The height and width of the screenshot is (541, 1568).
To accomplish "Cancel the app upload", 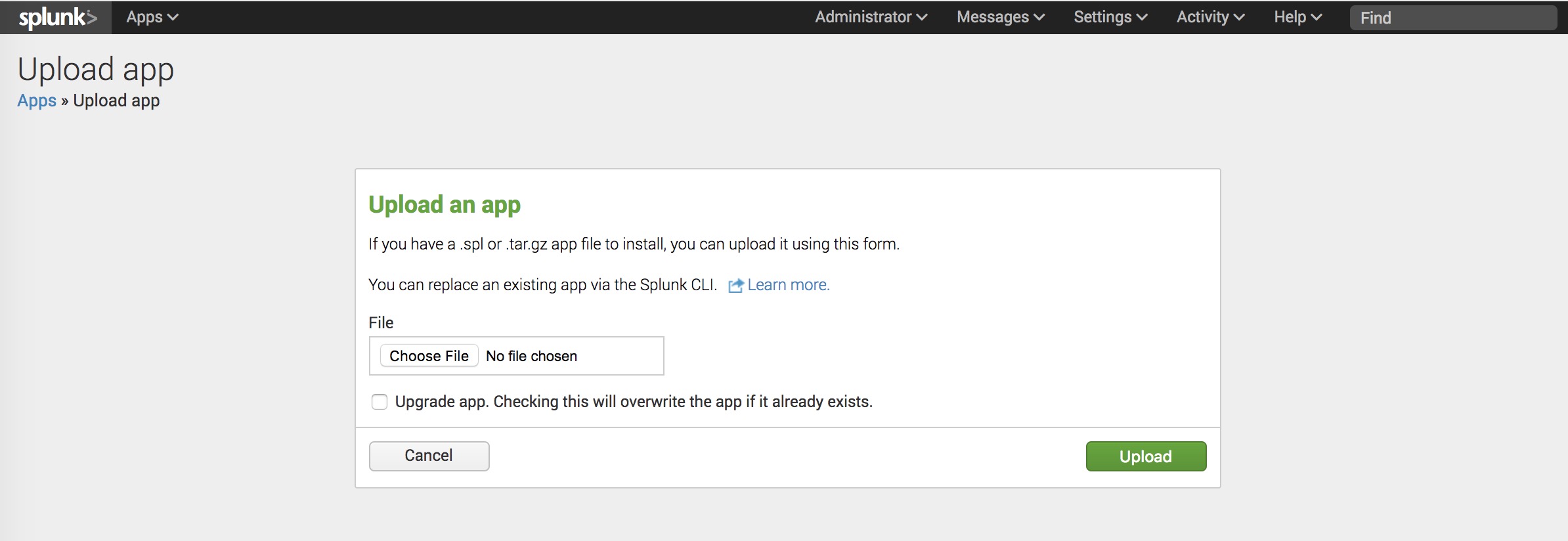I will coord(429,456).
